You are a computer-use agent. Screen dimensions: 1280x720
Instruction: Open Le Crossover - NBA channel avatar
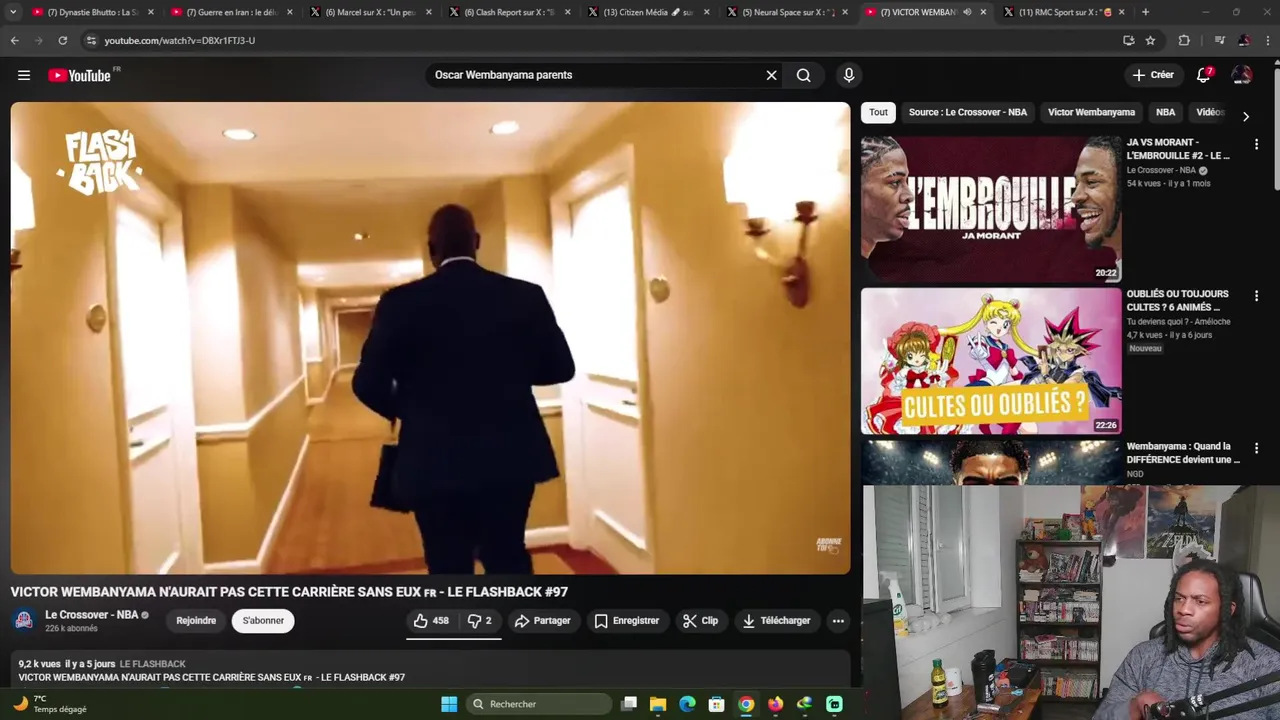24,621
